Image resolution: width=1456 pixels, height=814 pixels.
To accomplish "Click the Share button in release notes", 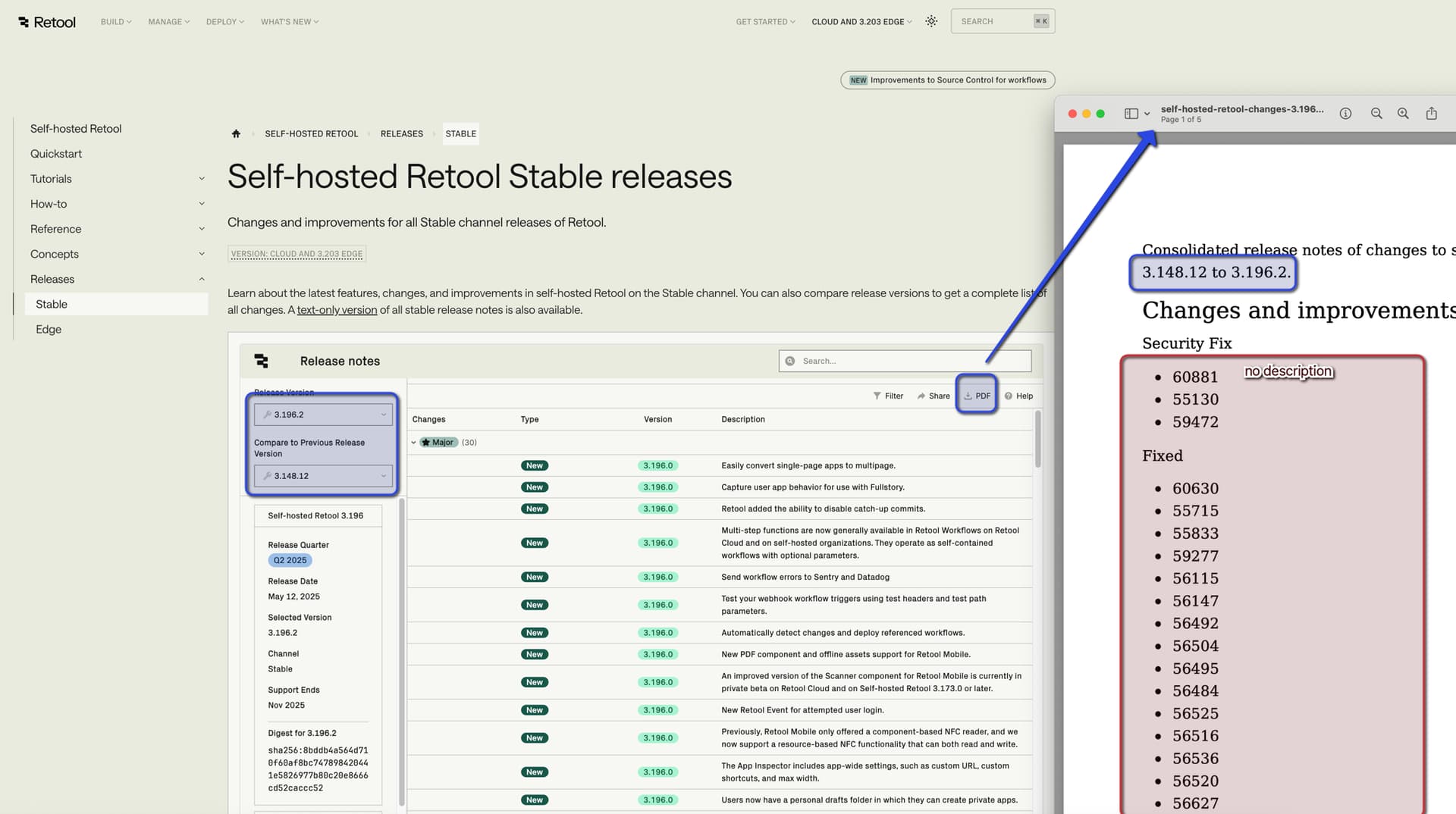I will 934,396.
